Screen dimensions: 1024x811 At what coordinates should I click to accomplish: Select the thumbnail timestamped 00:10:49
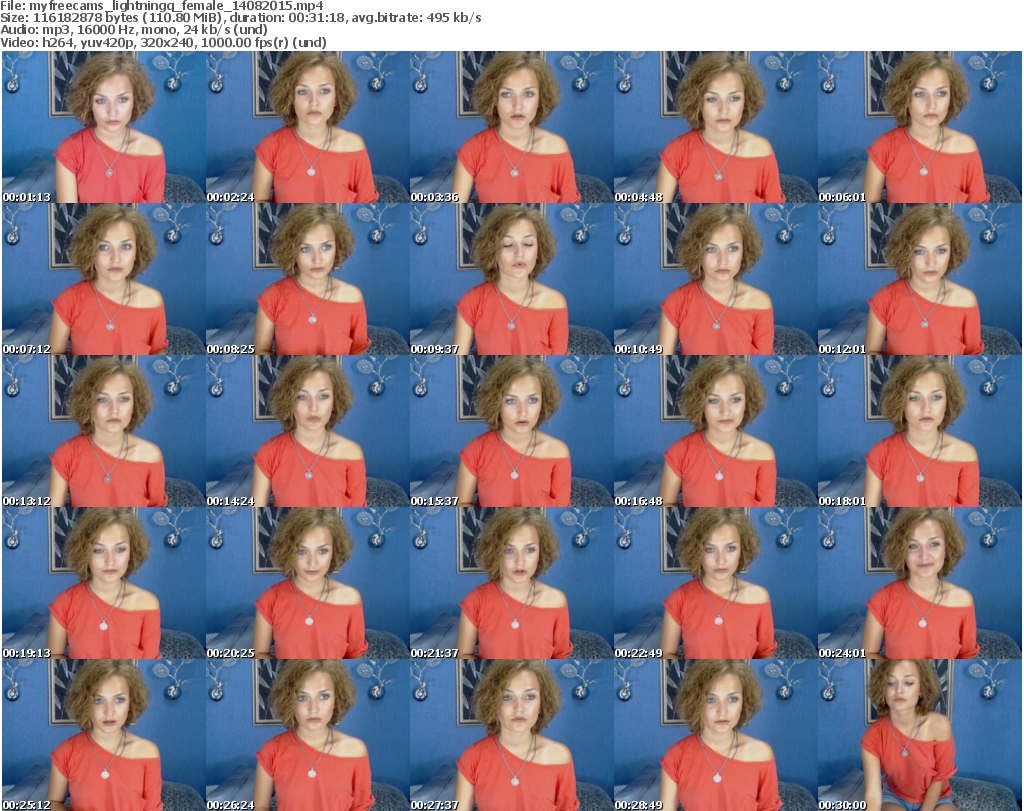[715, 279]
